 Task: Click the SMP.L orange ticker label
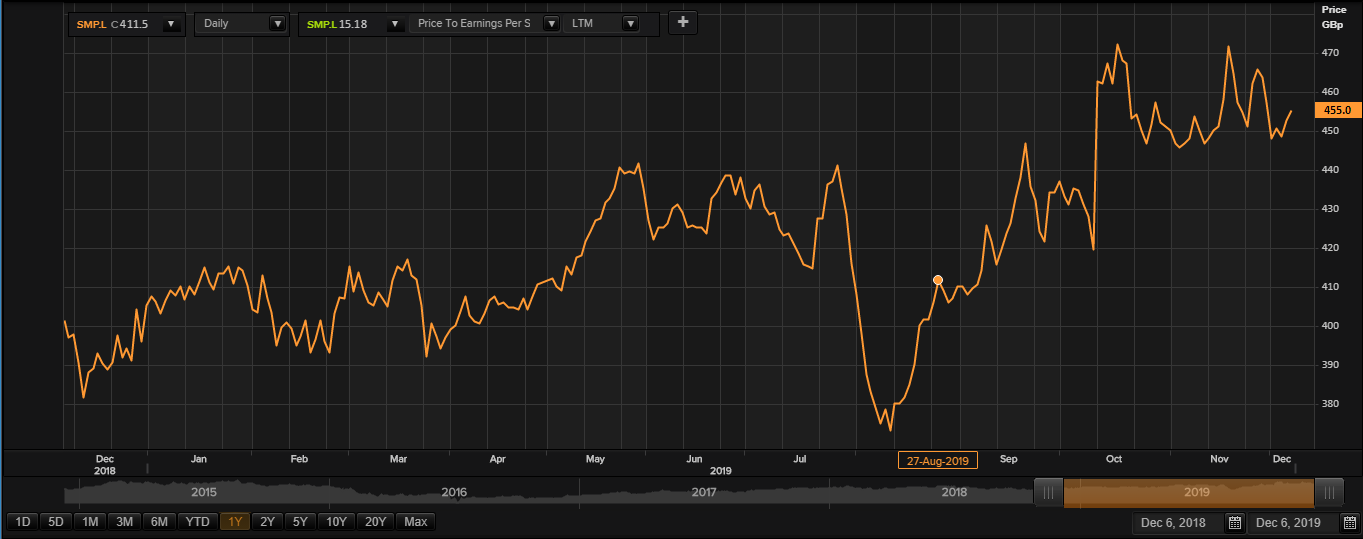[91, 23]
